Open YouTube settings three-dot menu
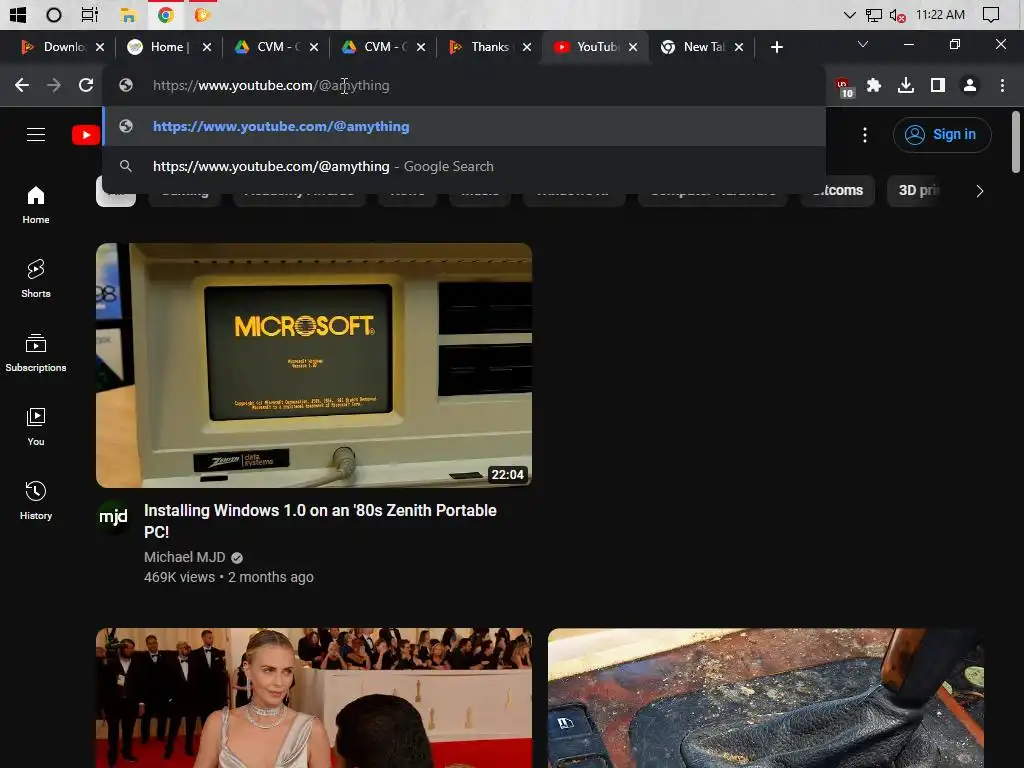1024x768 pixels. click(865, 135)
